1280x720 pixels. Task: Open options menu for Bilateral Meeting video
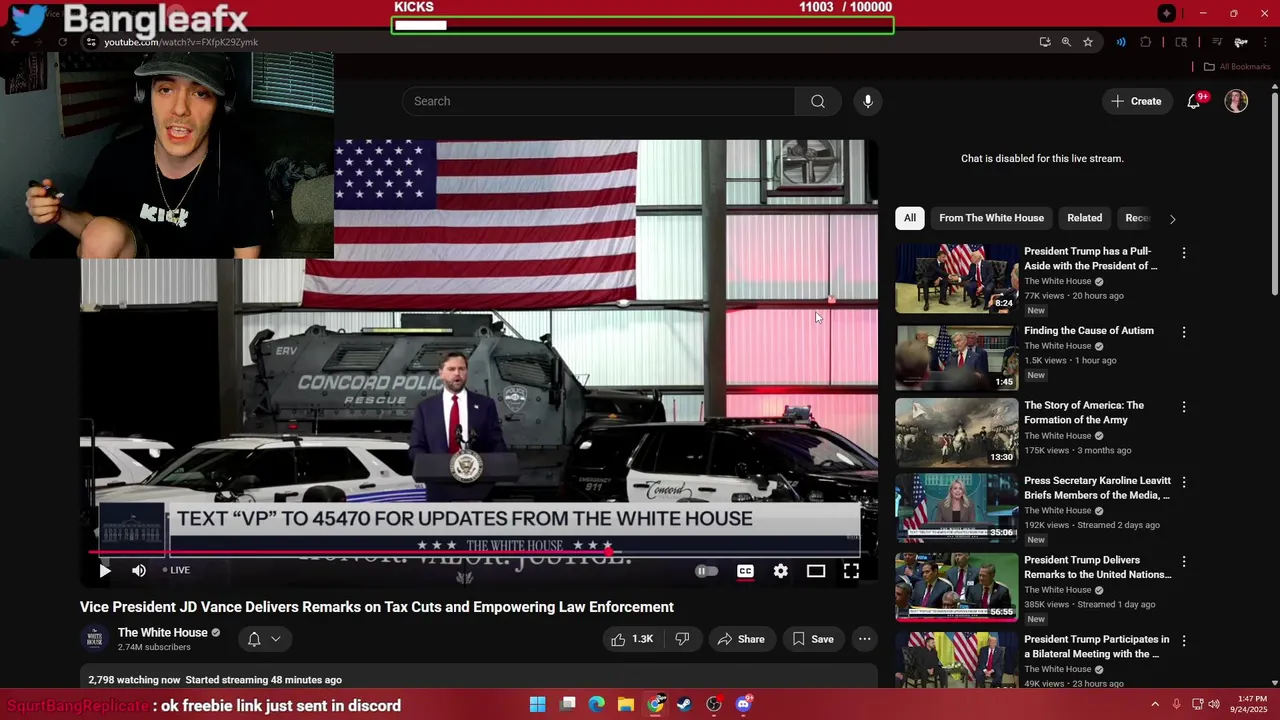coord(1184,640)
